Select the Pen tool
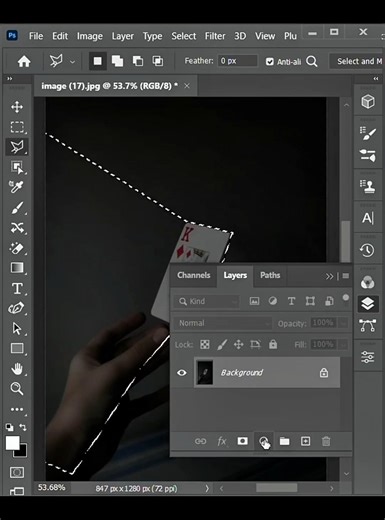The image size is (385, 520). click(17, 308)
